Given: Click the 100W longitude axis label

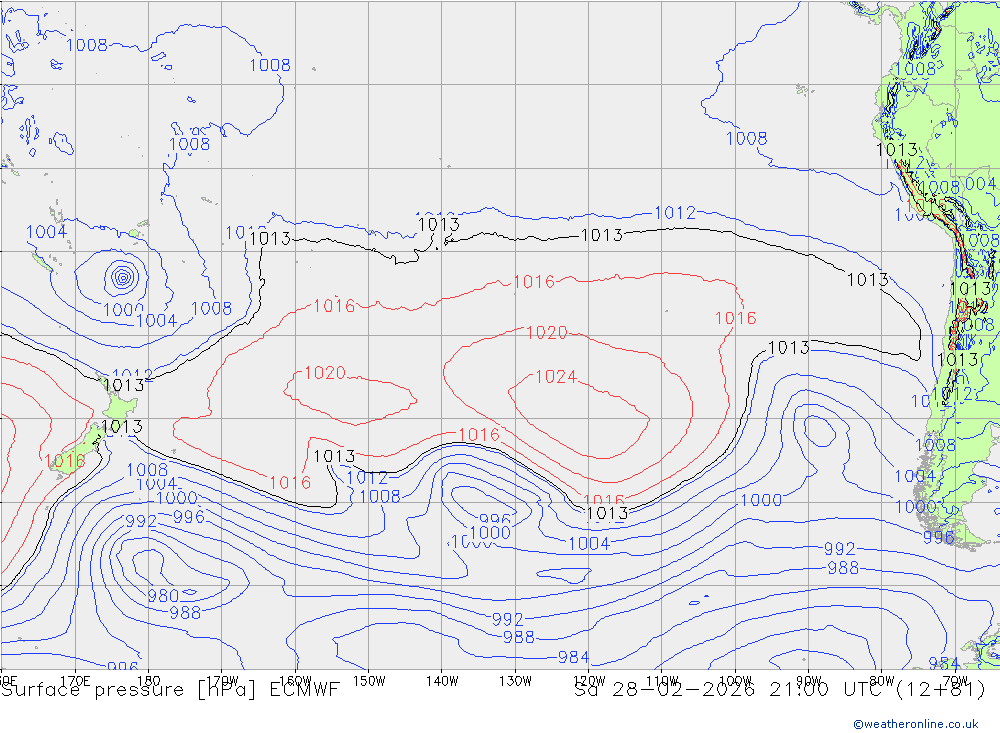Looking at the screenshot, I should (x=735, y=681).
